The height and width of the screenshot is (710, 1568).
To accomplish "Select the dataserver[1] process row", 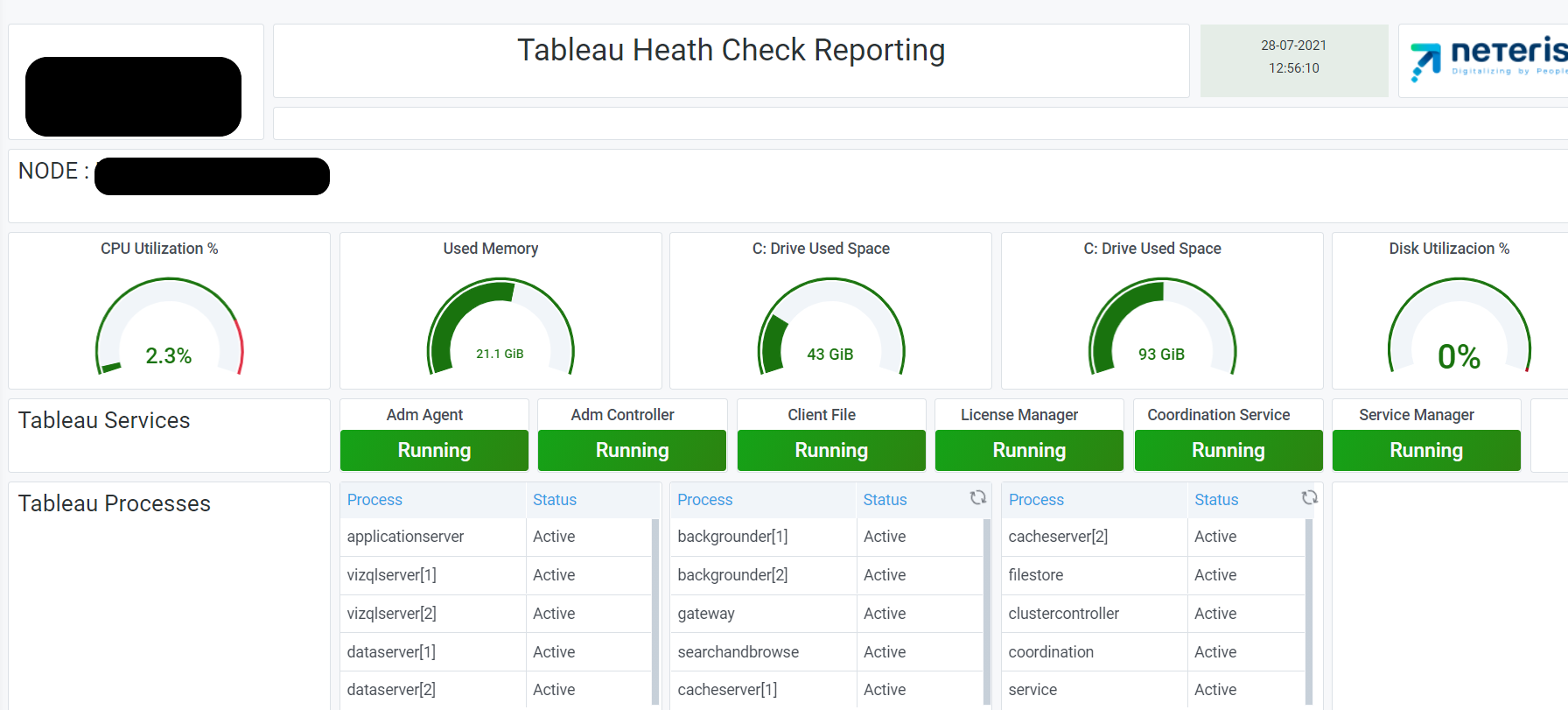I will [x=495, y=652].
